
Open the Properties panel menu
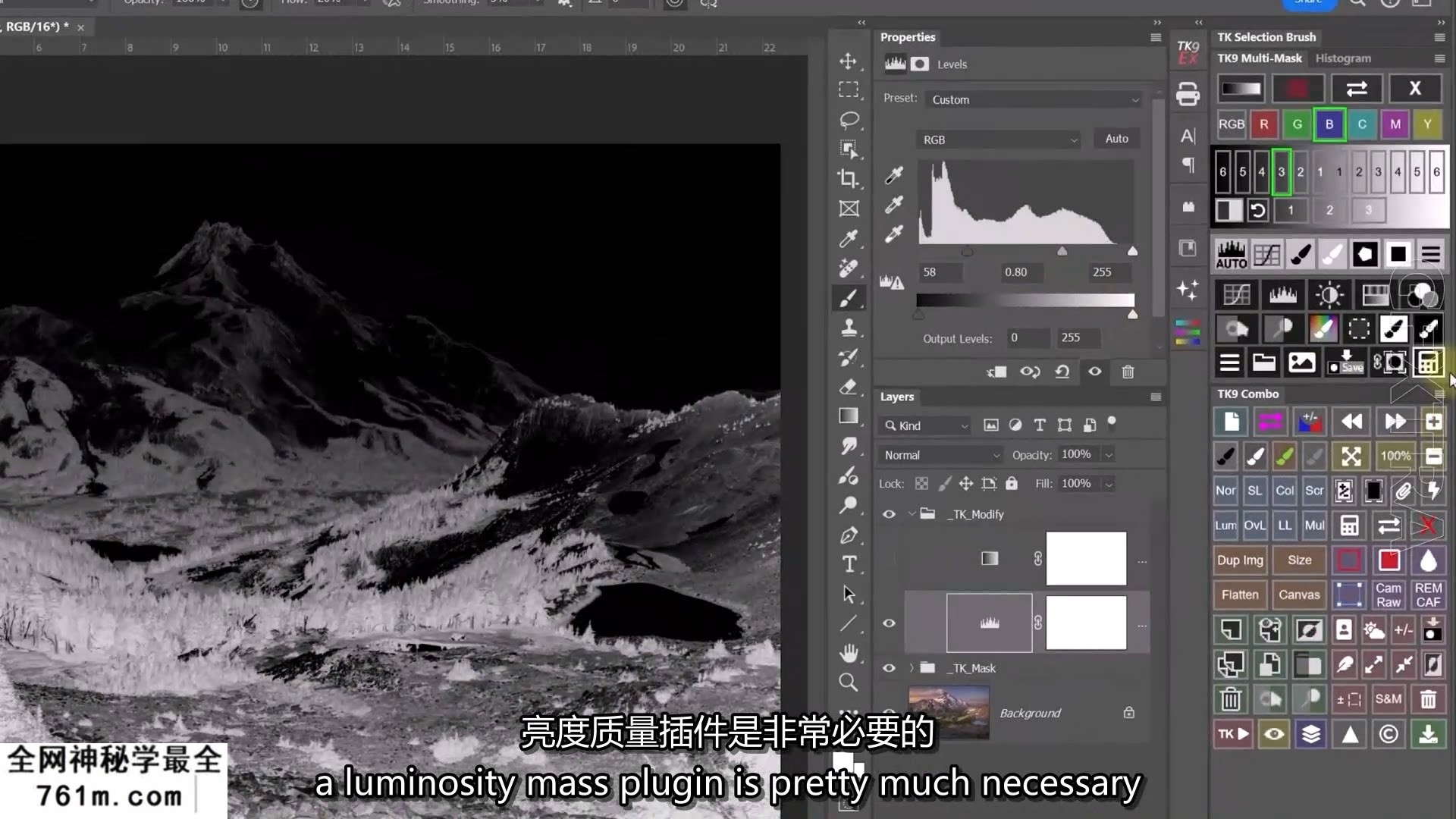pos(1156,37)
